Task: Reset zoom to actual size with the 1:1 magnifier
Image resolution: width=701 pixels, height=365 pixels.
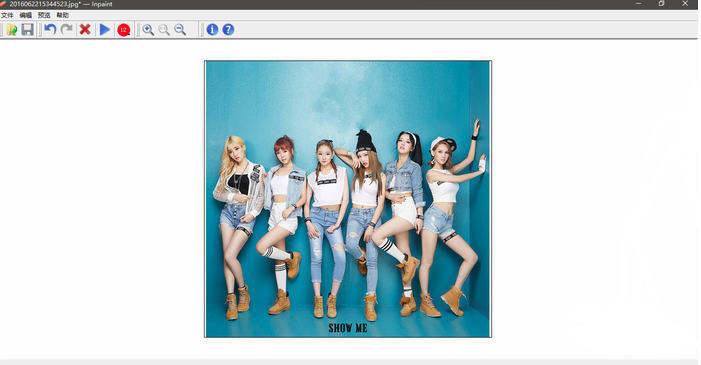Action: pos(164,30)
